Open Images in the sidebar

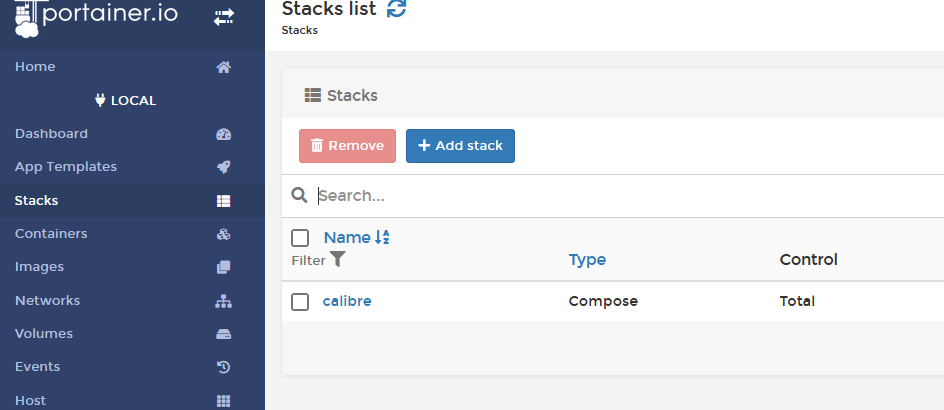tap(40, 267)
